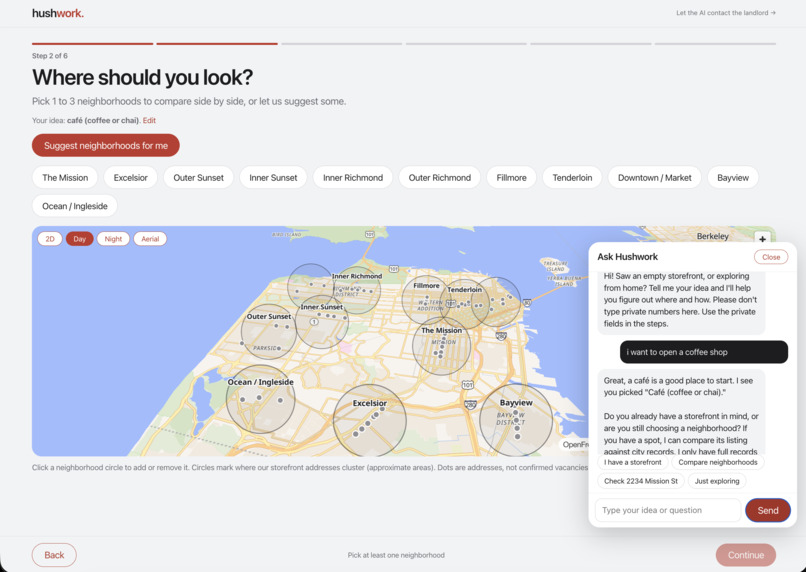Select Night map mode
Viewport: 806px width, 572px height.
pos(113,239)
